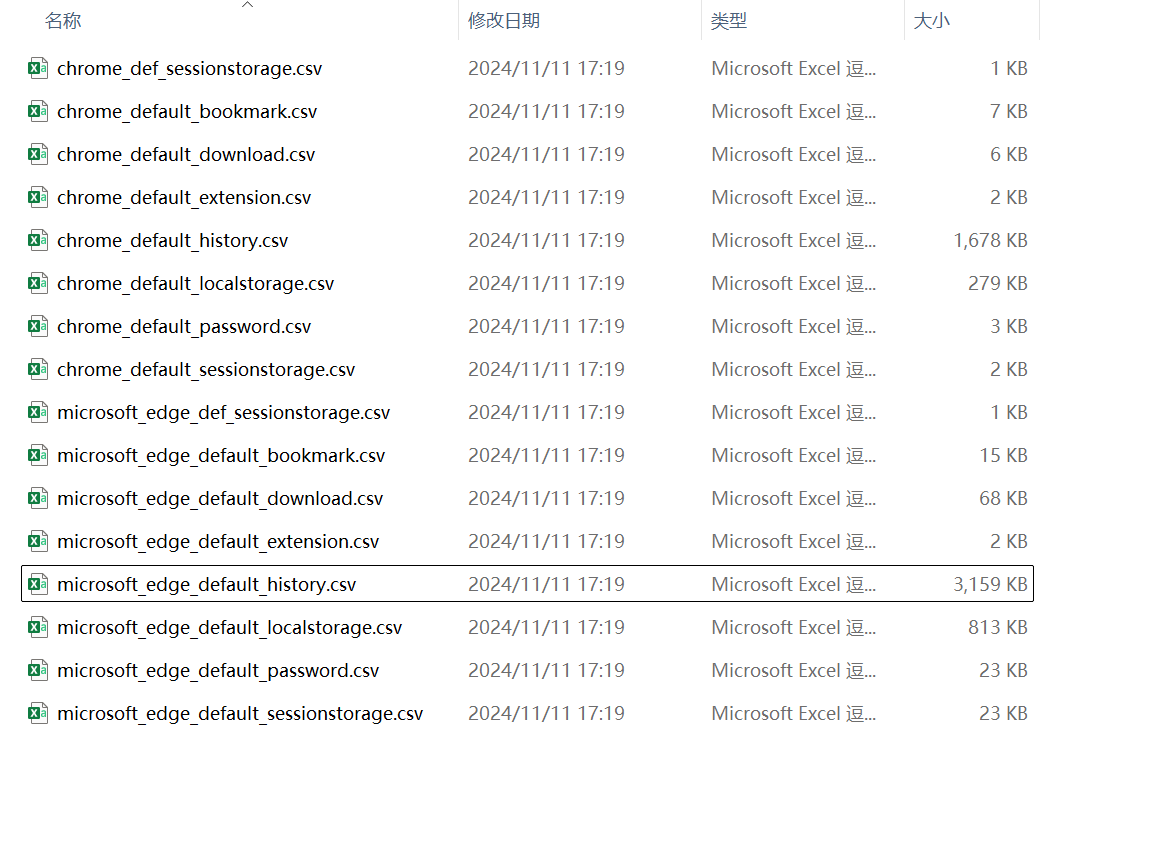
Task: Click the type cell of microsoft_edge_default_download.csv
Action: tap(794, 498)
